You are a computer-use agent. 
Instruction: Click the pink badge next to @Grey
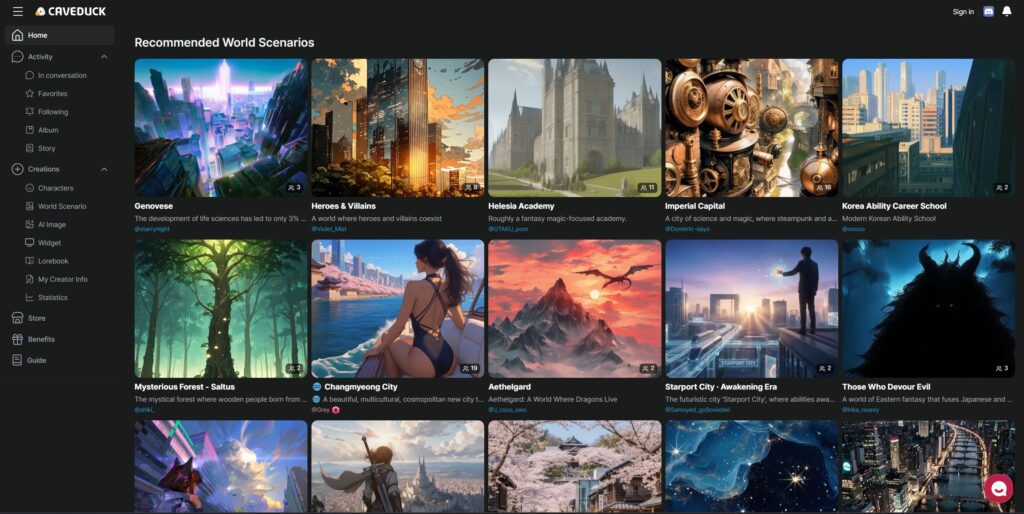click(x=336, y=410)
